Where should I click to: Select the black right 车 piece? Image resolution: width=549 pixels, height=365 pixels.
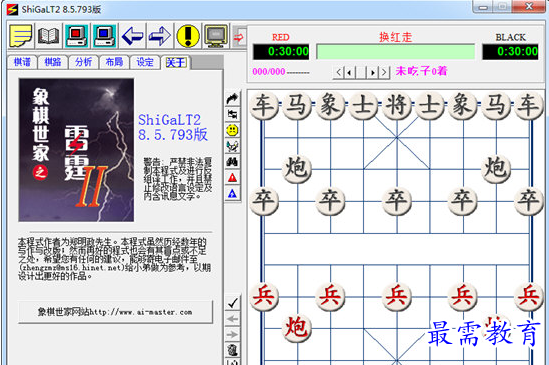pos(528,105)
